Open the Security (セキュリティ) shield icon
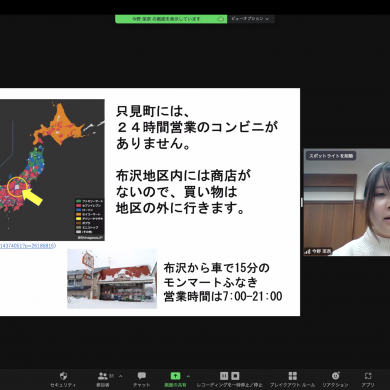This screenshot has width=390, height=390. pyautogui.click(x=63, y=376)
